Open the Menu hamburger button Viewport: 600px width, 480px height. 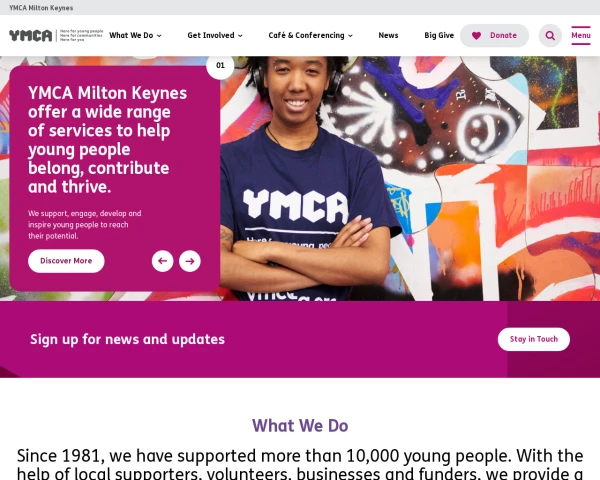click(581, 36)
